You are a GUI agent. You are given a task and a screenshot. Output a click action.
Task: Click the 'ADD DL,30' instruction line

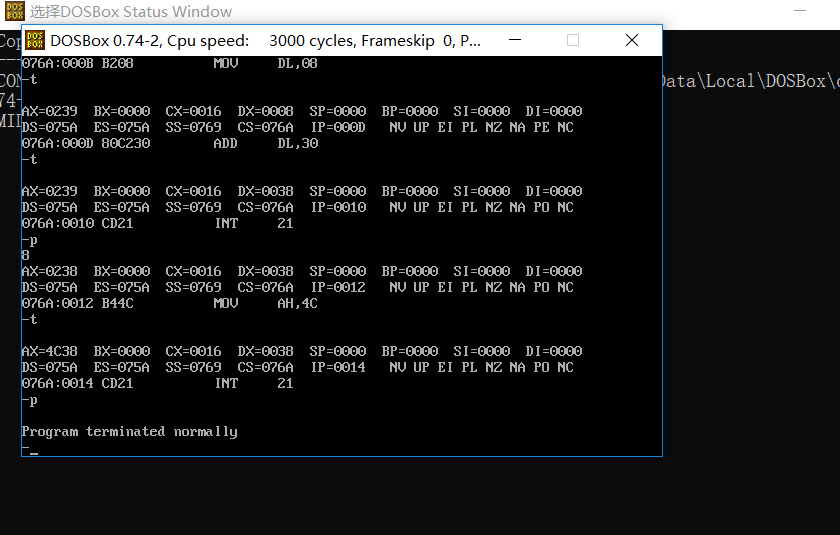click(x=170, y=144)
